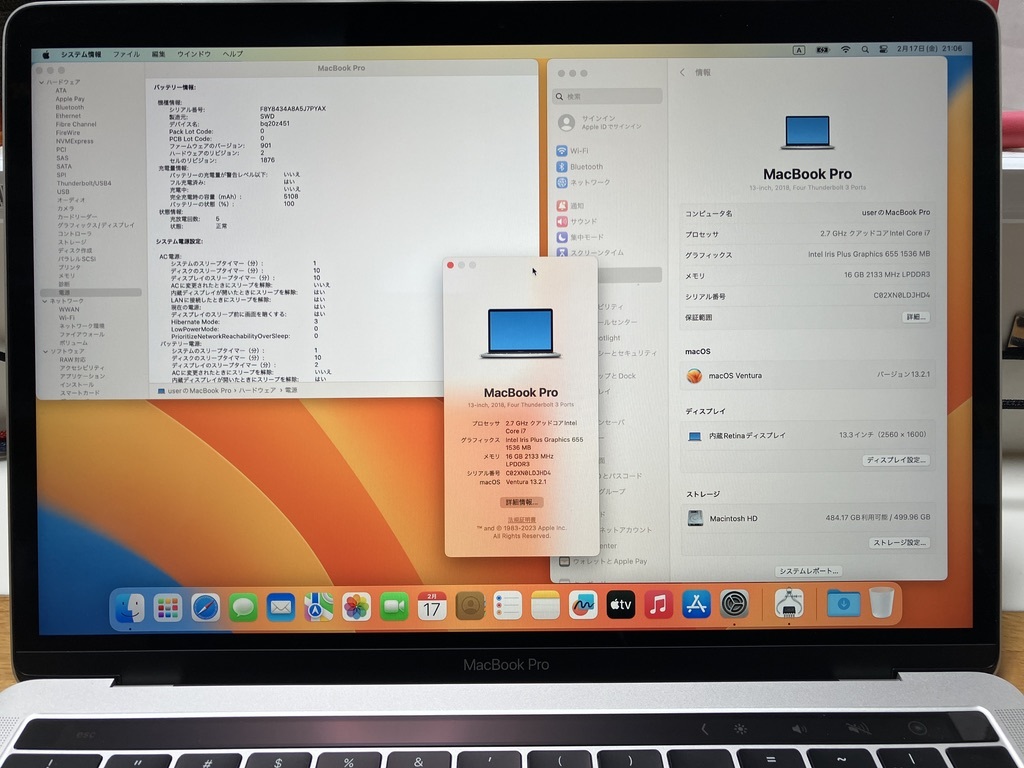This screenshot has height=768, width=1024.
Task: Select ファイアウォール under ネットワーク tree
Action: point(82,334)
